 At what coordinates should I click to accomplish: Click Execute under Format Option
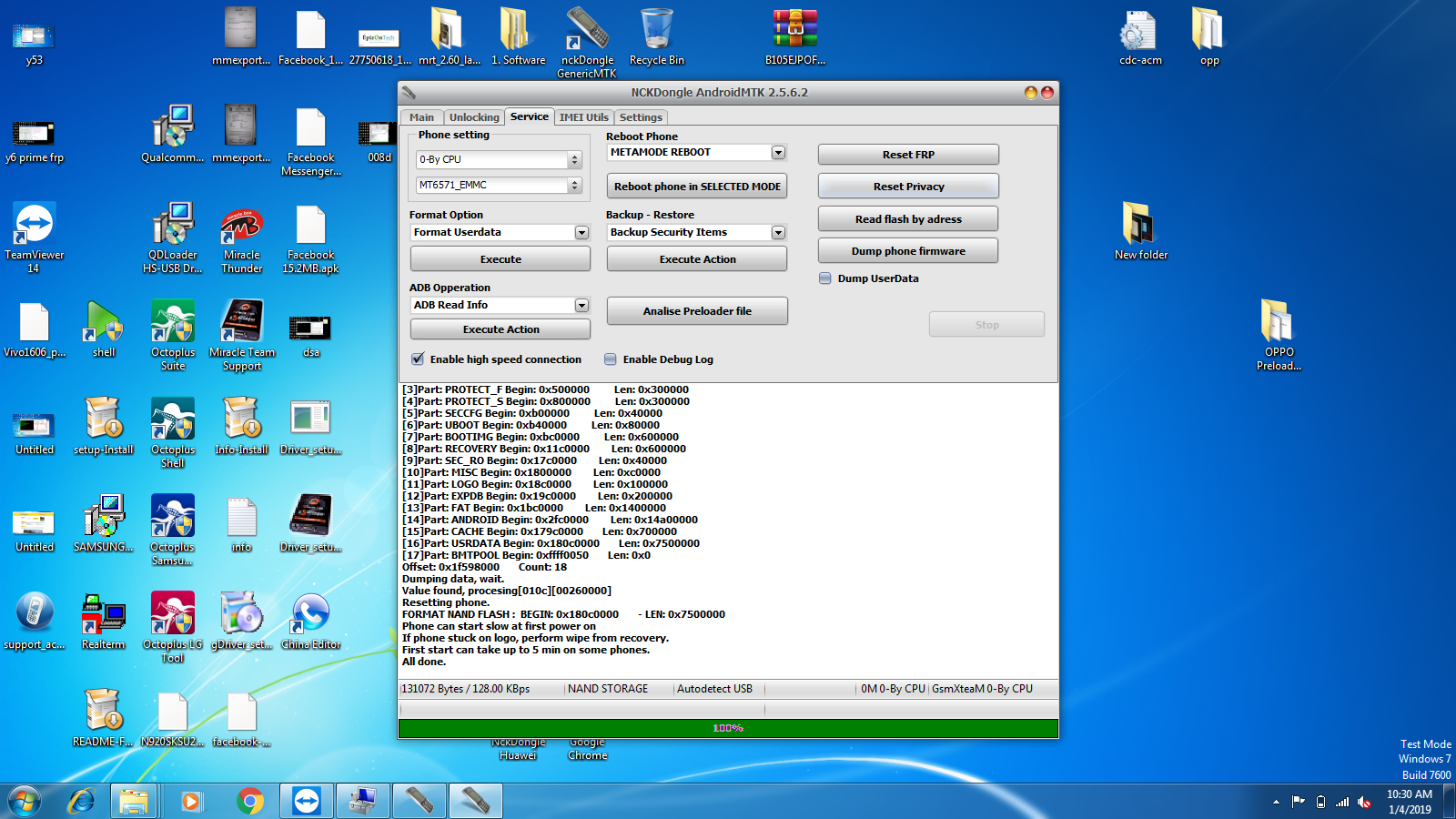point(500,259)
